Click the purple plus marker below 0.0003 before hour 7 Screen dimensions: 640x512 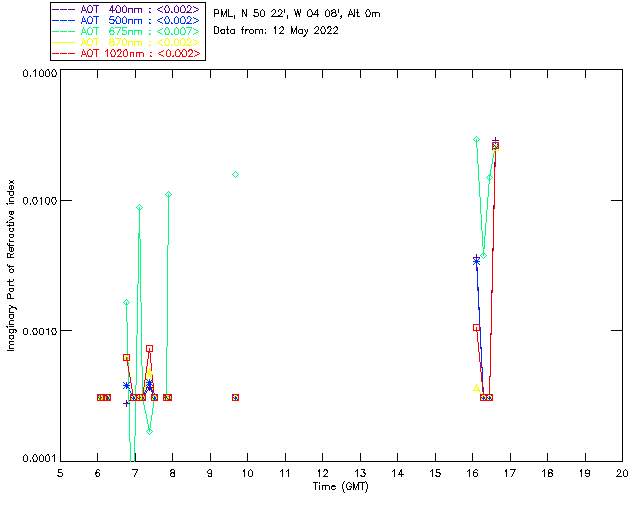(x=126, y=403)
